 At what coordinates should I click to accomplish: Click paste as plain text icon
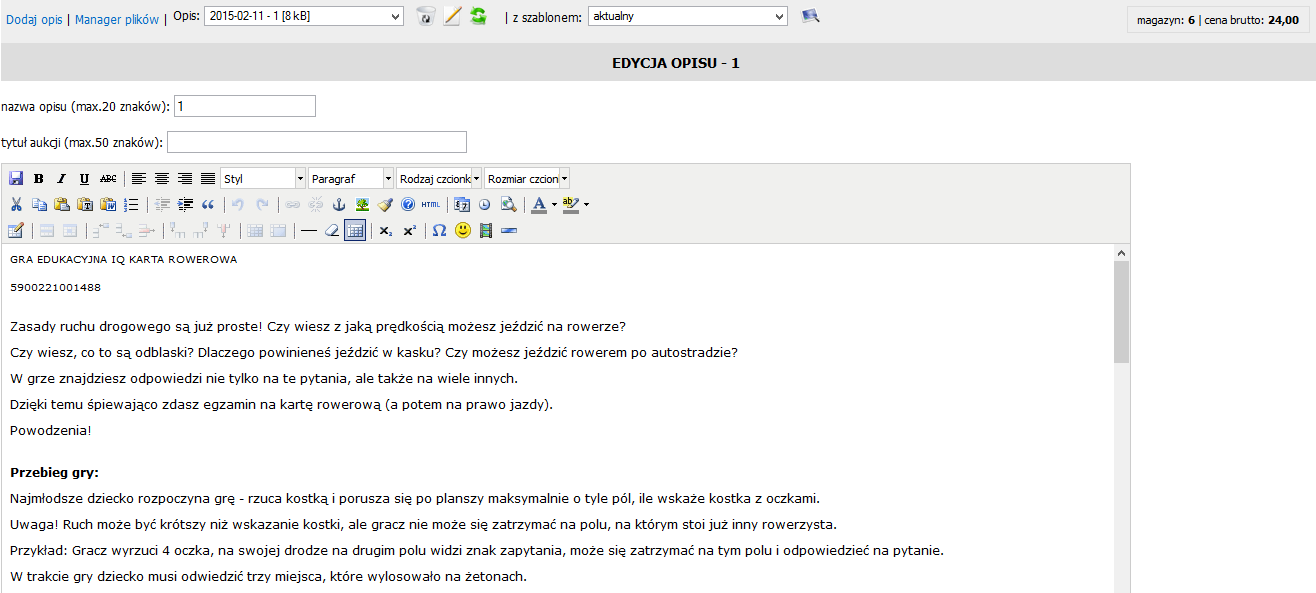point(85,205)
